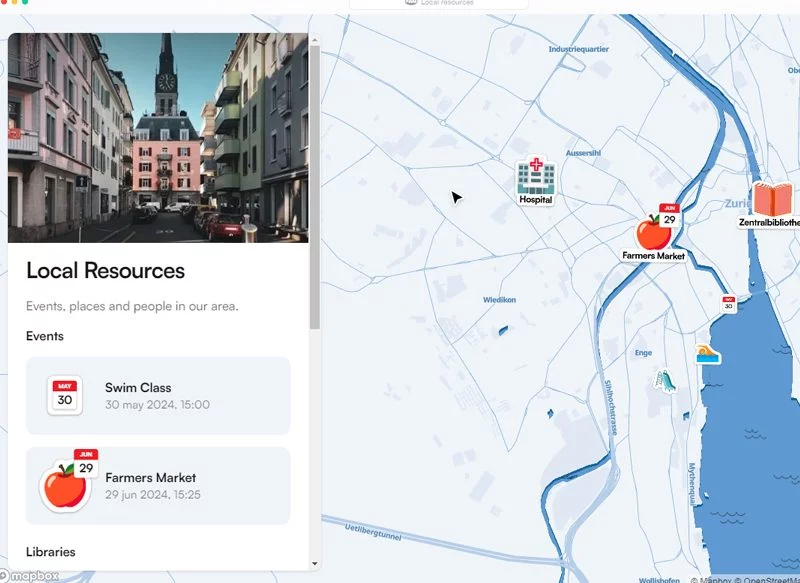Click the Events section heading
Image resolution: width=800 pixels, height=583 pixels.
(x=45, y=336)
